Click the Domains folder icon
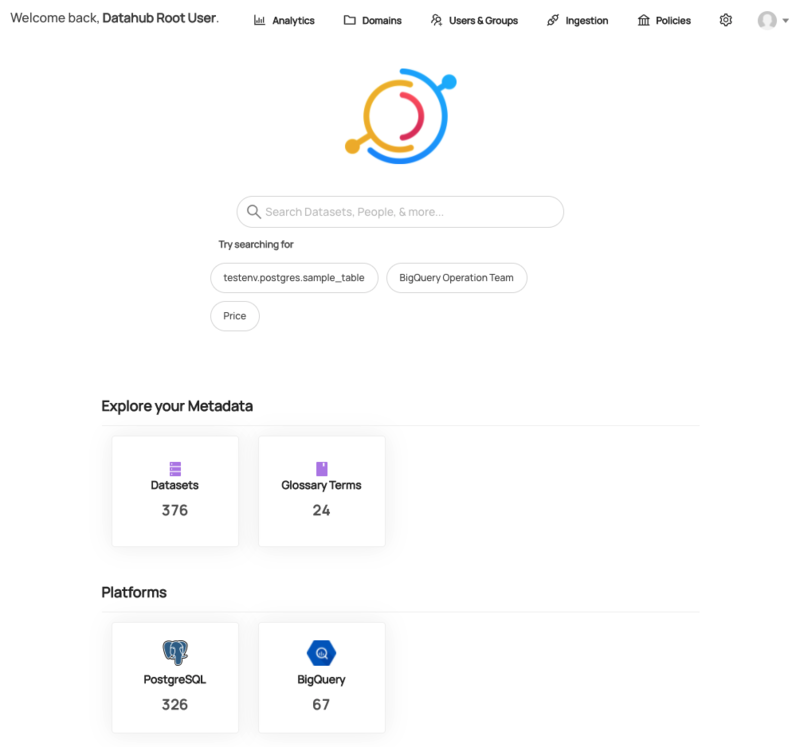 349,20
